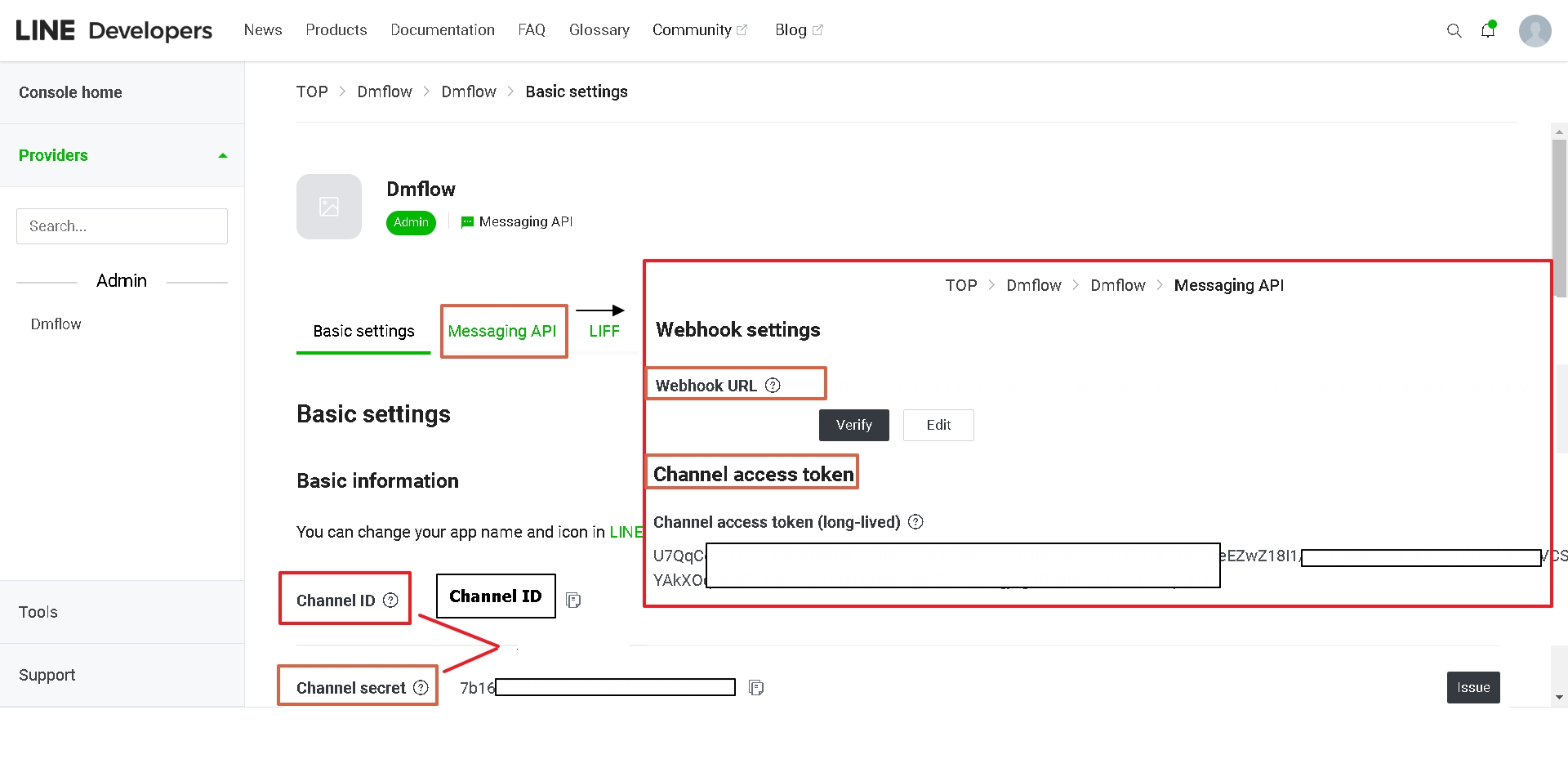Open the search magnifier icon in header
The image size is (1568, 768).
point(1454,31)
